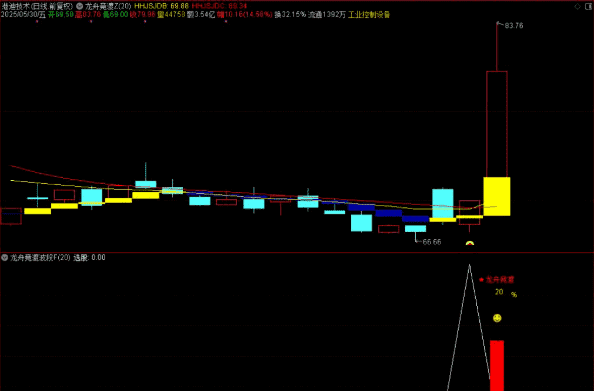Screen dimensions: 594x391
Task: Click the last pink dot marker under header
Action: tap(226, 22)
